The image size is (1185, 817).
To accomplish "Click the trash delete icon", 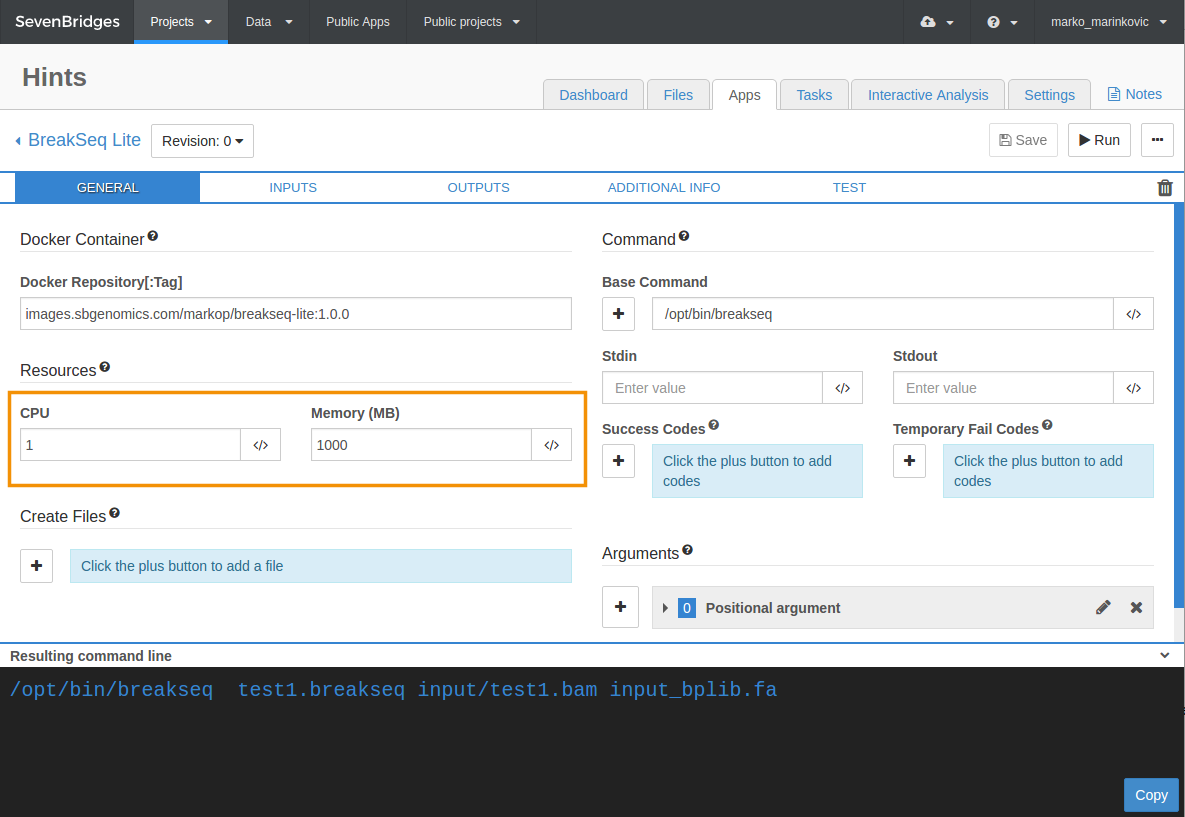I will click(1165, 187).
